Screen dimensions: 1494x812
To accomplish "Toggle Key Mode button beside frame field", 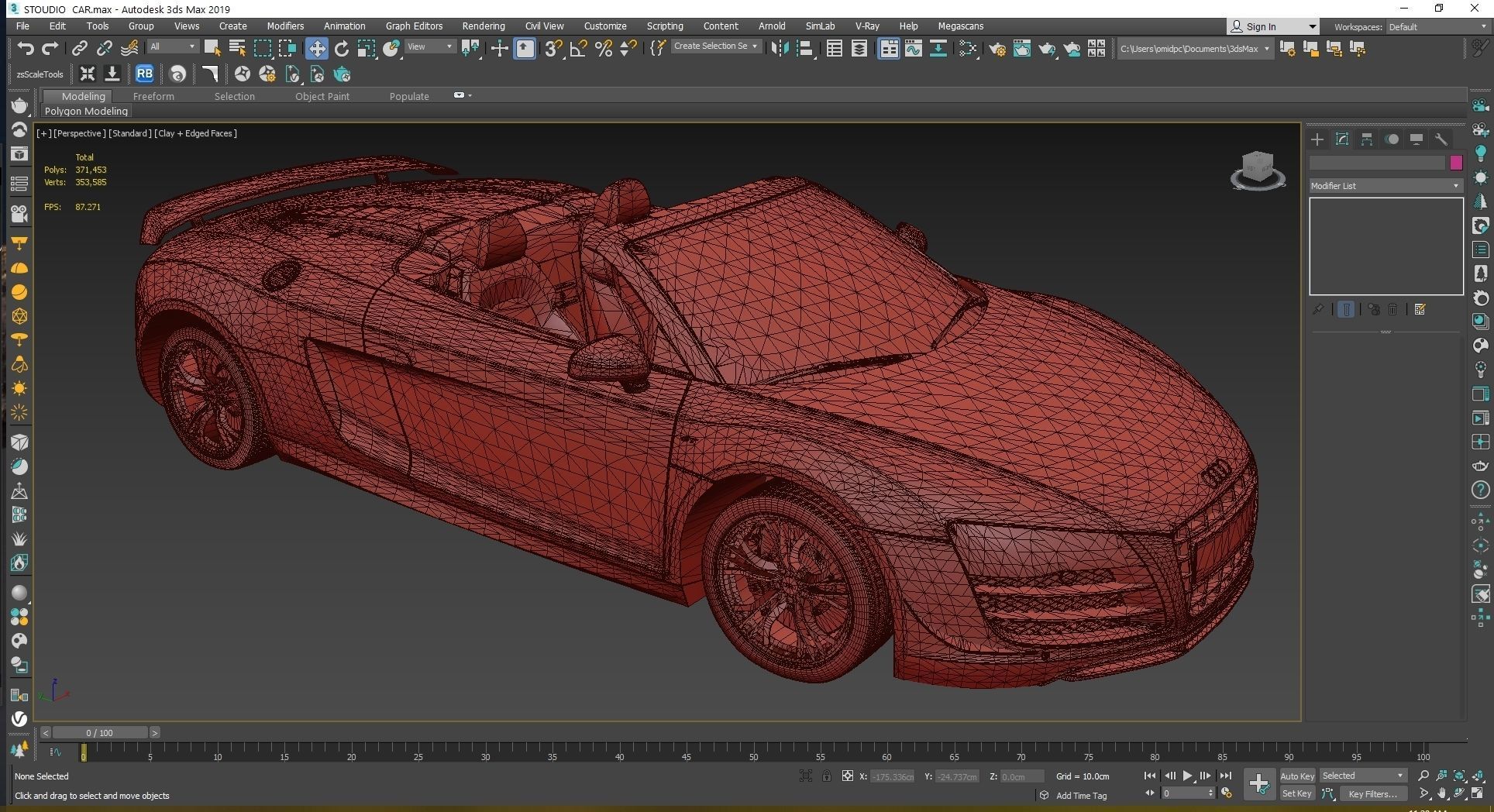I will click(1149, 793).
